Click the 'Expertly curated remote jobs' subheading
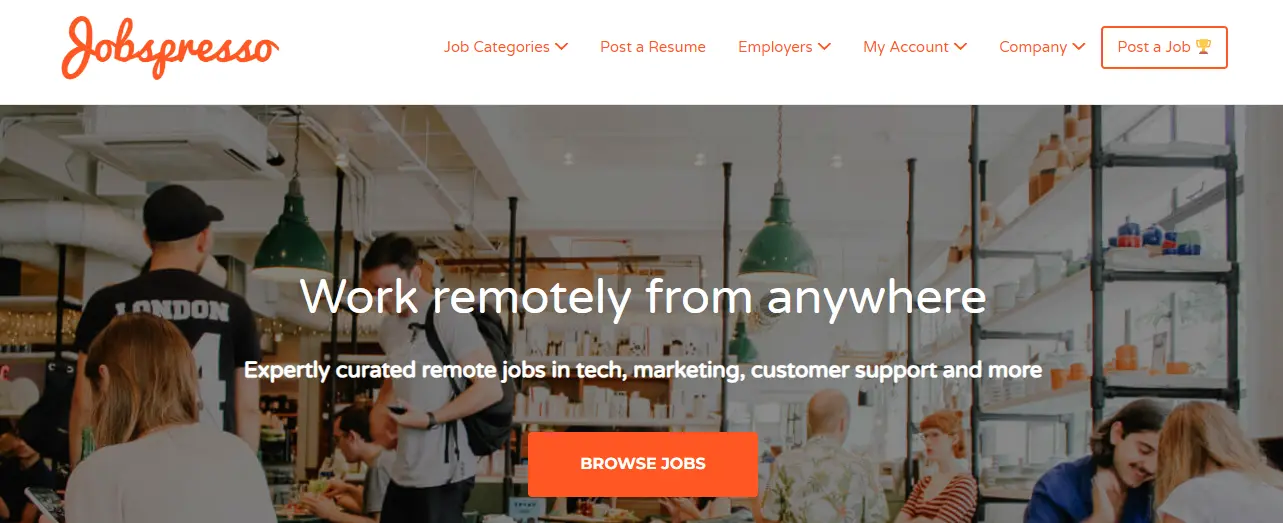This screenshot has height=523, width=1283. (643, 370)
